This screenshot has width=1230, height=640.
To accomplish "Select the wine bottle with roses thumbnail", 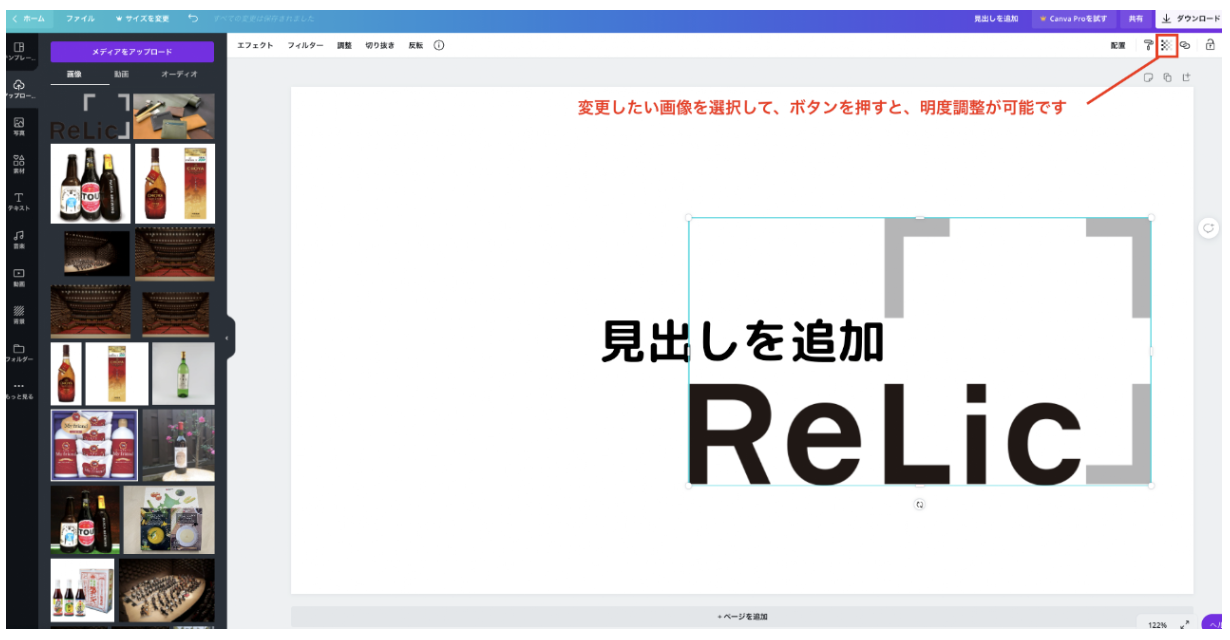I will pyautogui.click(x=178, y=445).
